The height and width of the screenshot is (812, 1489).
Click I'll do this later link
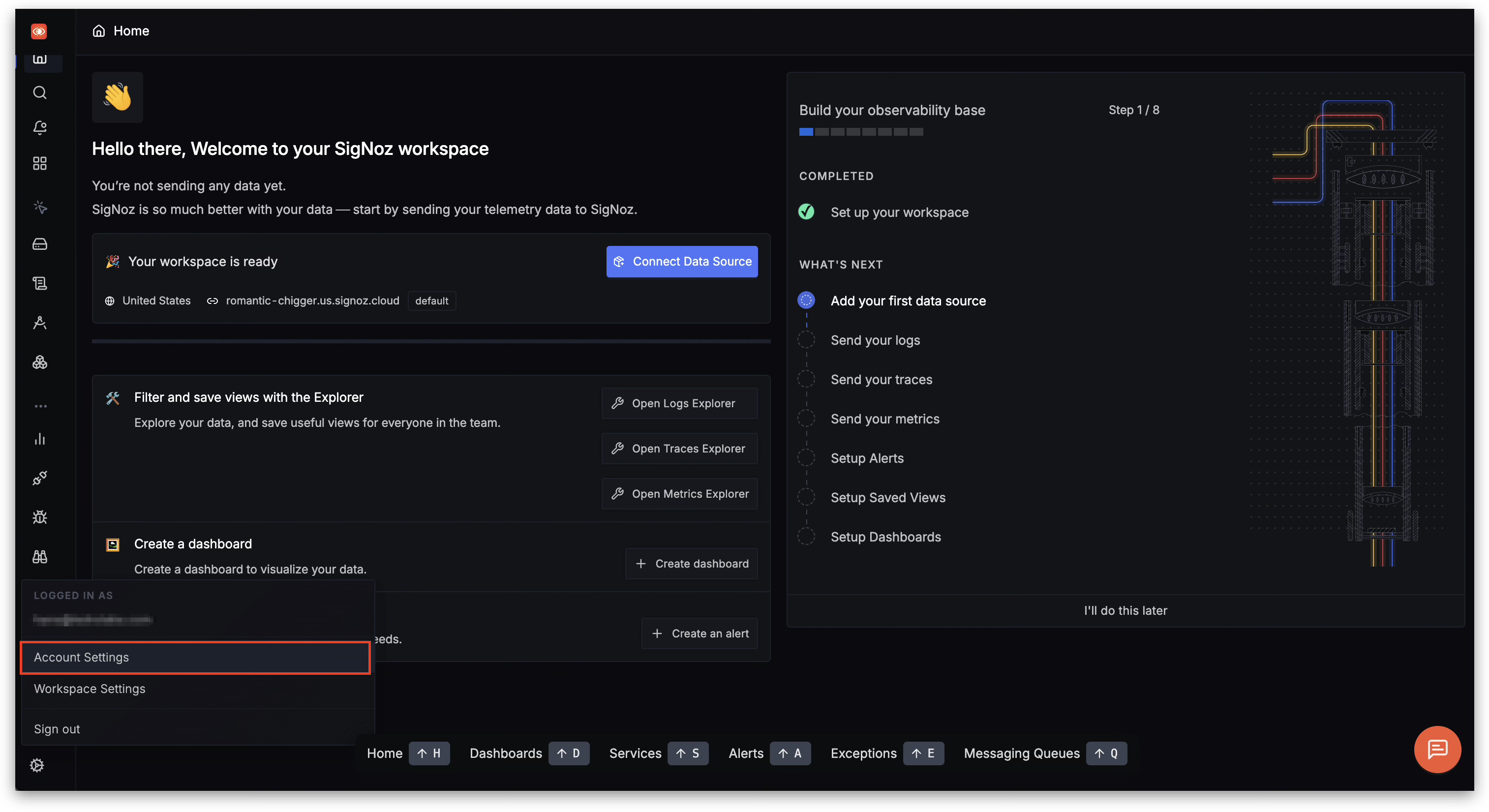(1125, 611)
